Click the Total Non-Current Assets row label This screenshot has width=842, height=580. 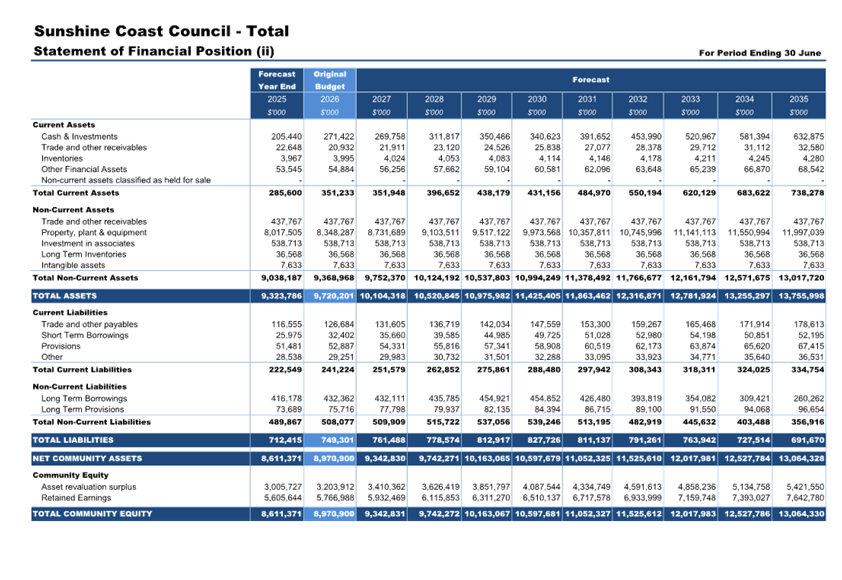(84, 277)
